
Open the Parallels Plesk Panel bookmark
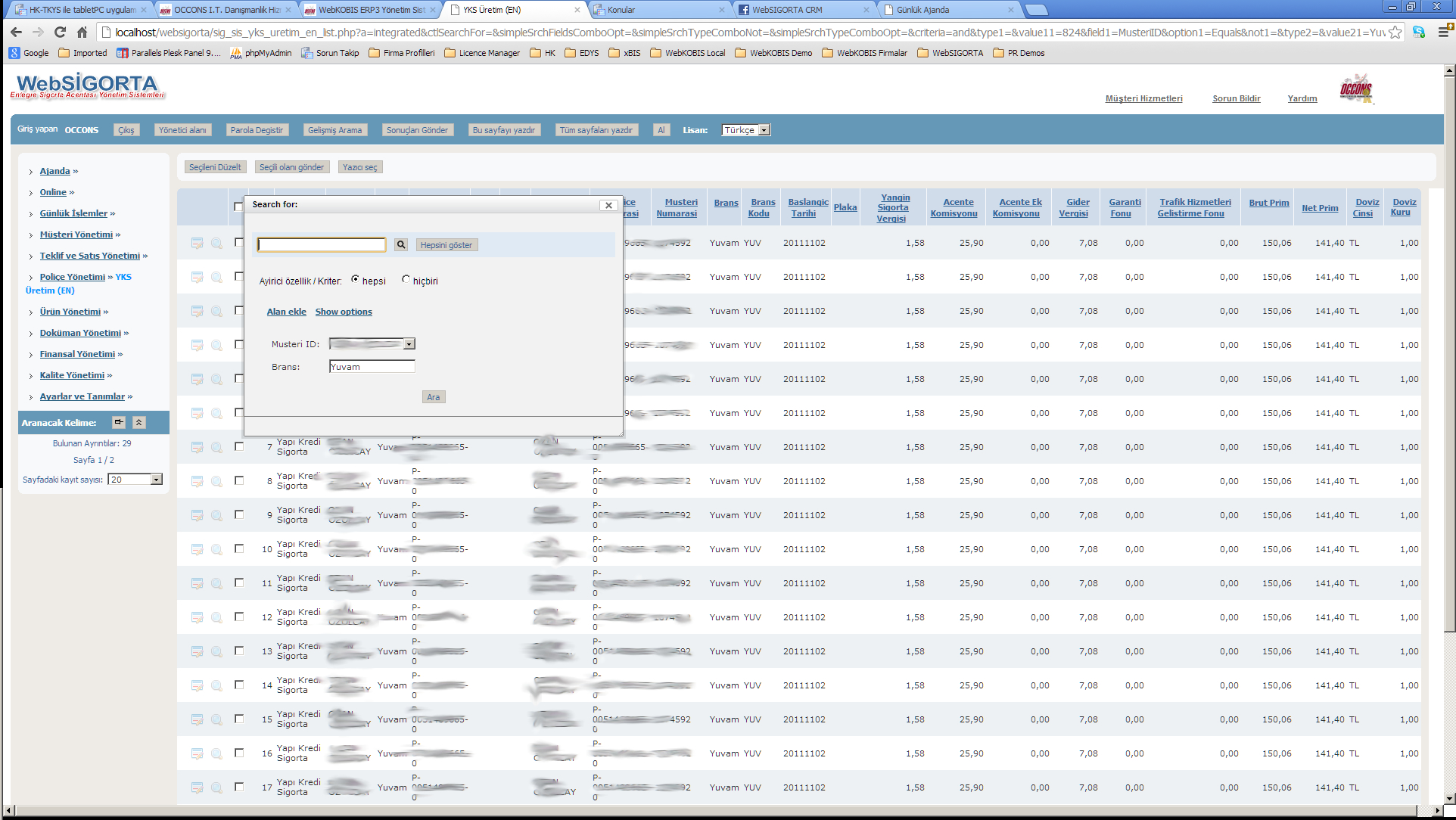click(169, 53)
